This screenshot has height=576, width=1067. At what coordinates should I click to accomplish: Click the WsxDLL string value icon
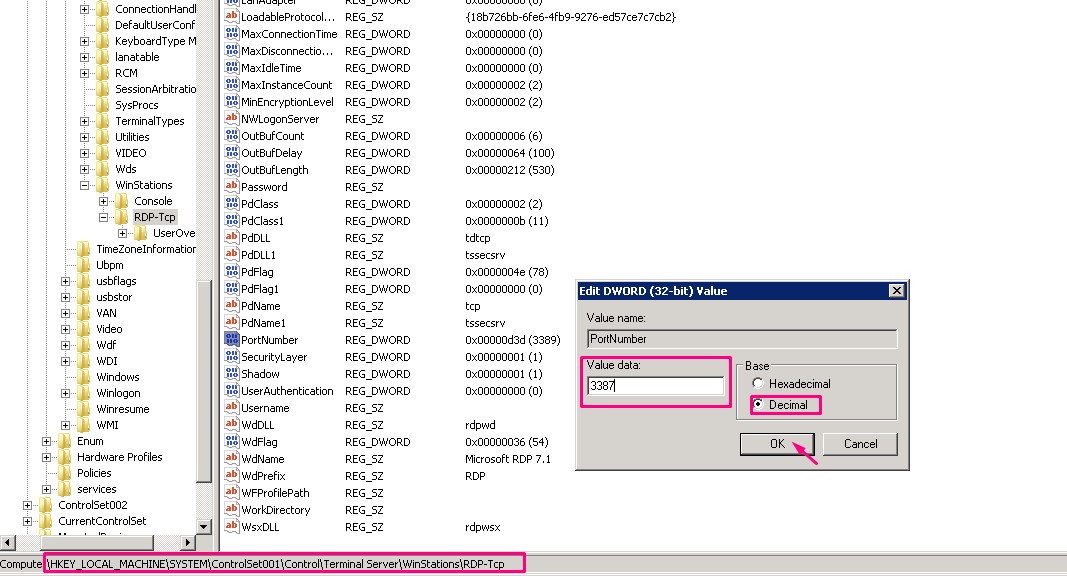click(x=231, y=526)
